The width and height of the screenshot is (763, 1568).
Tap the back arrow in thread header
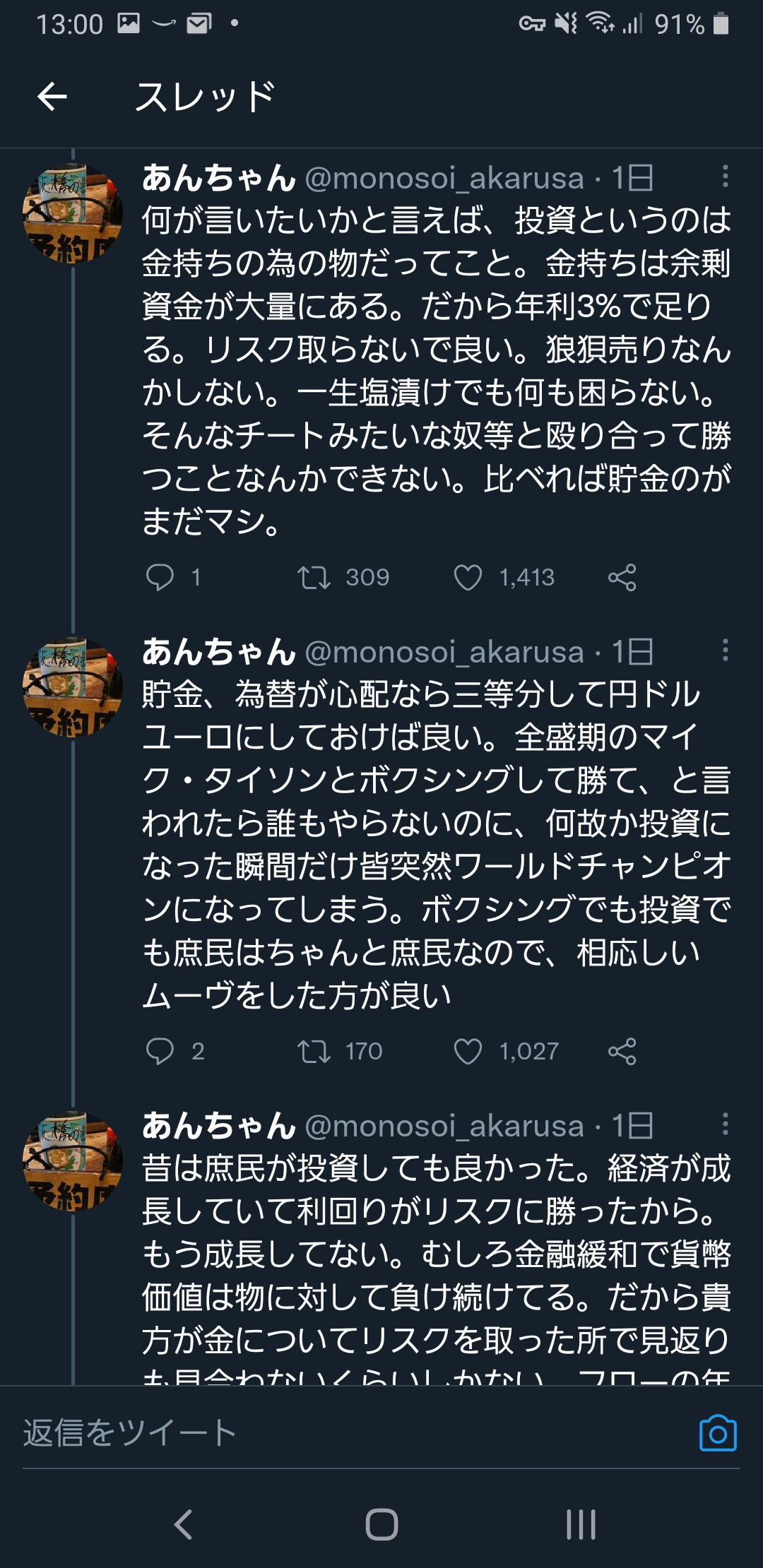point(52,96)
